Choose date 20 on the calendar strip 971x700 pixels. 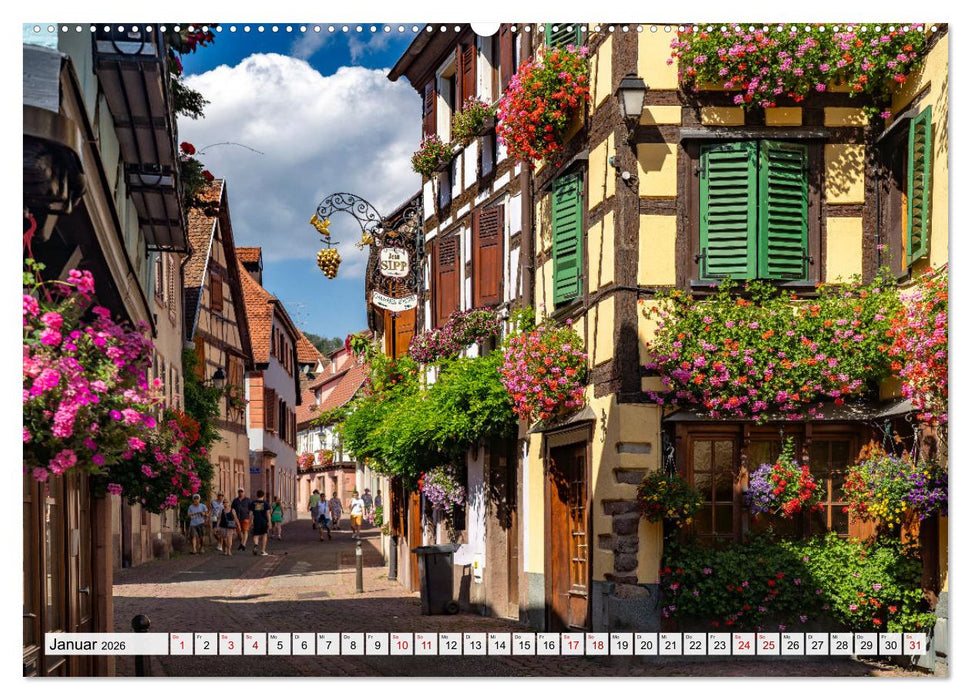coord(645,644)
